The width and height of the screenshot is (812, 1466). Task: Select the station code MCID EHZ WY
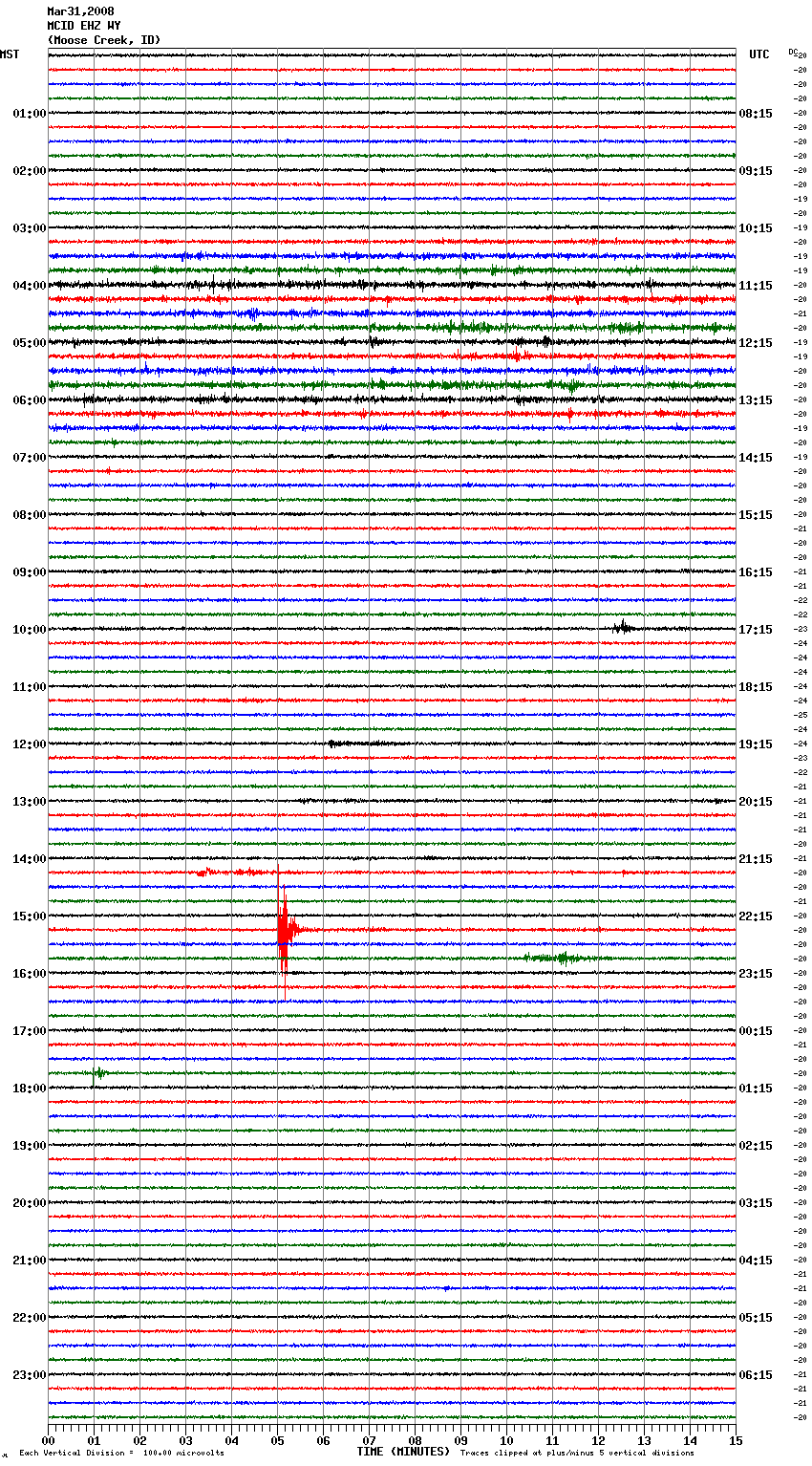[x=83, y=26]
